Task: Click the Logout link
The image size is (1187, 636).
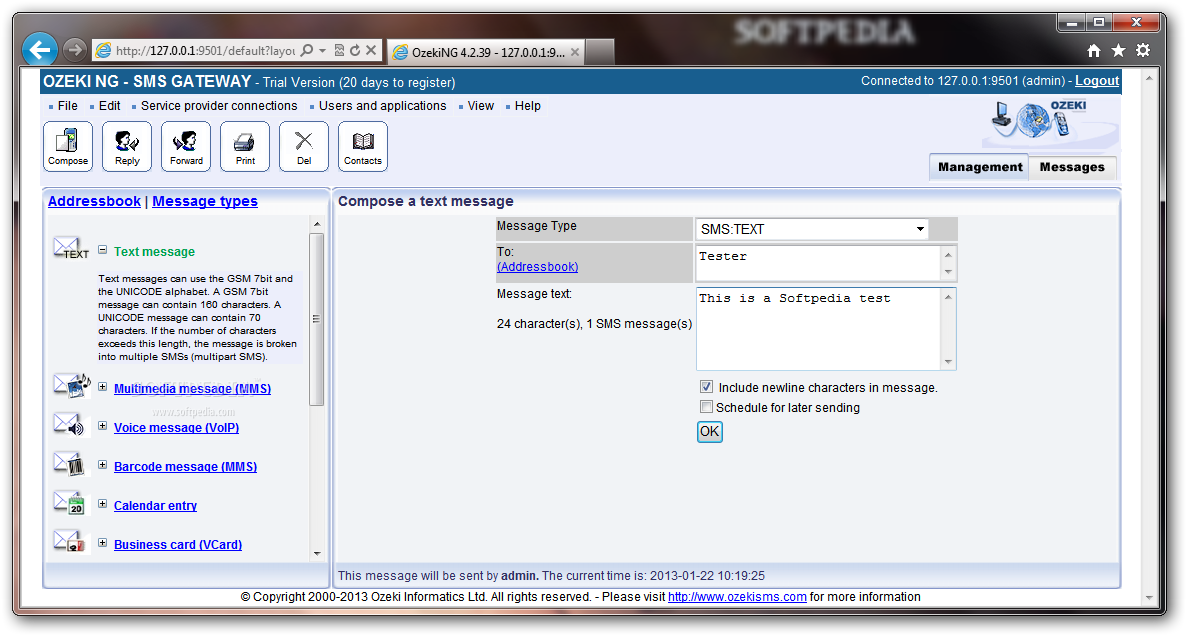Action: [1097, 81]
